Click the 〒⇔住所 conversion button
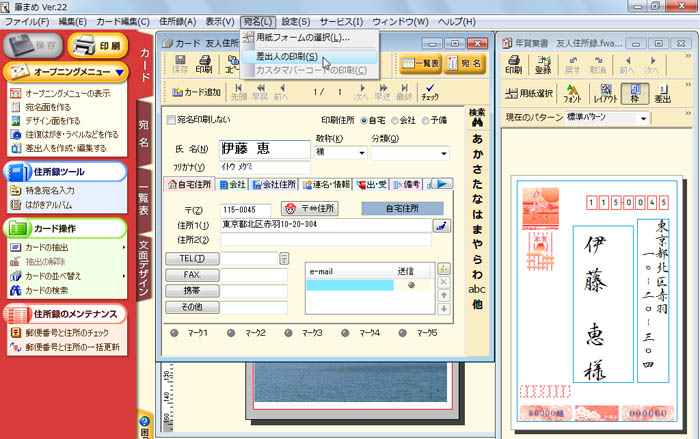Viewport: 700px width, 439px height. 310,208
